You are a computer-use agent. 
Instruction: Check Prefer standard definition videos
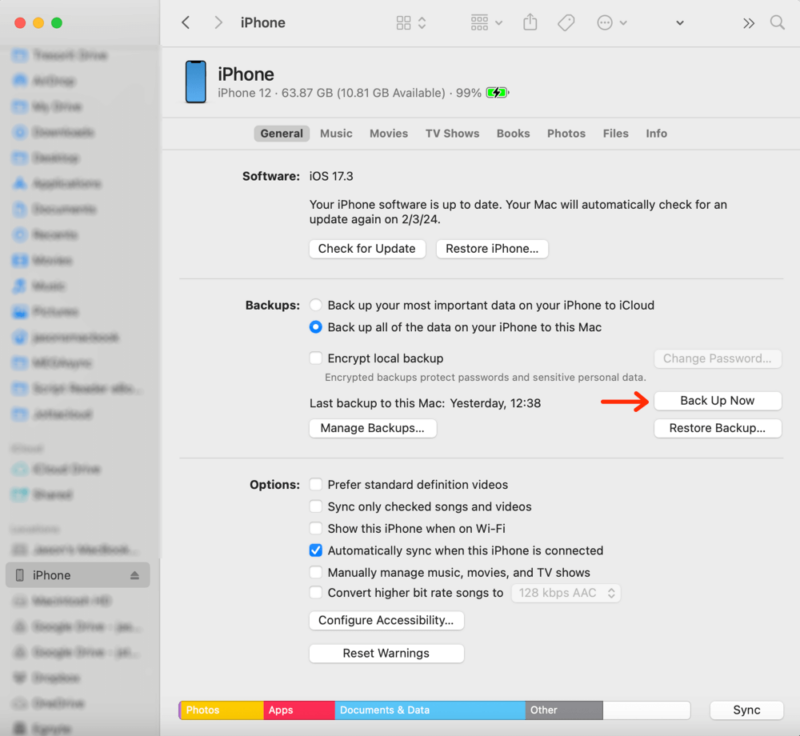coord(316,484)
